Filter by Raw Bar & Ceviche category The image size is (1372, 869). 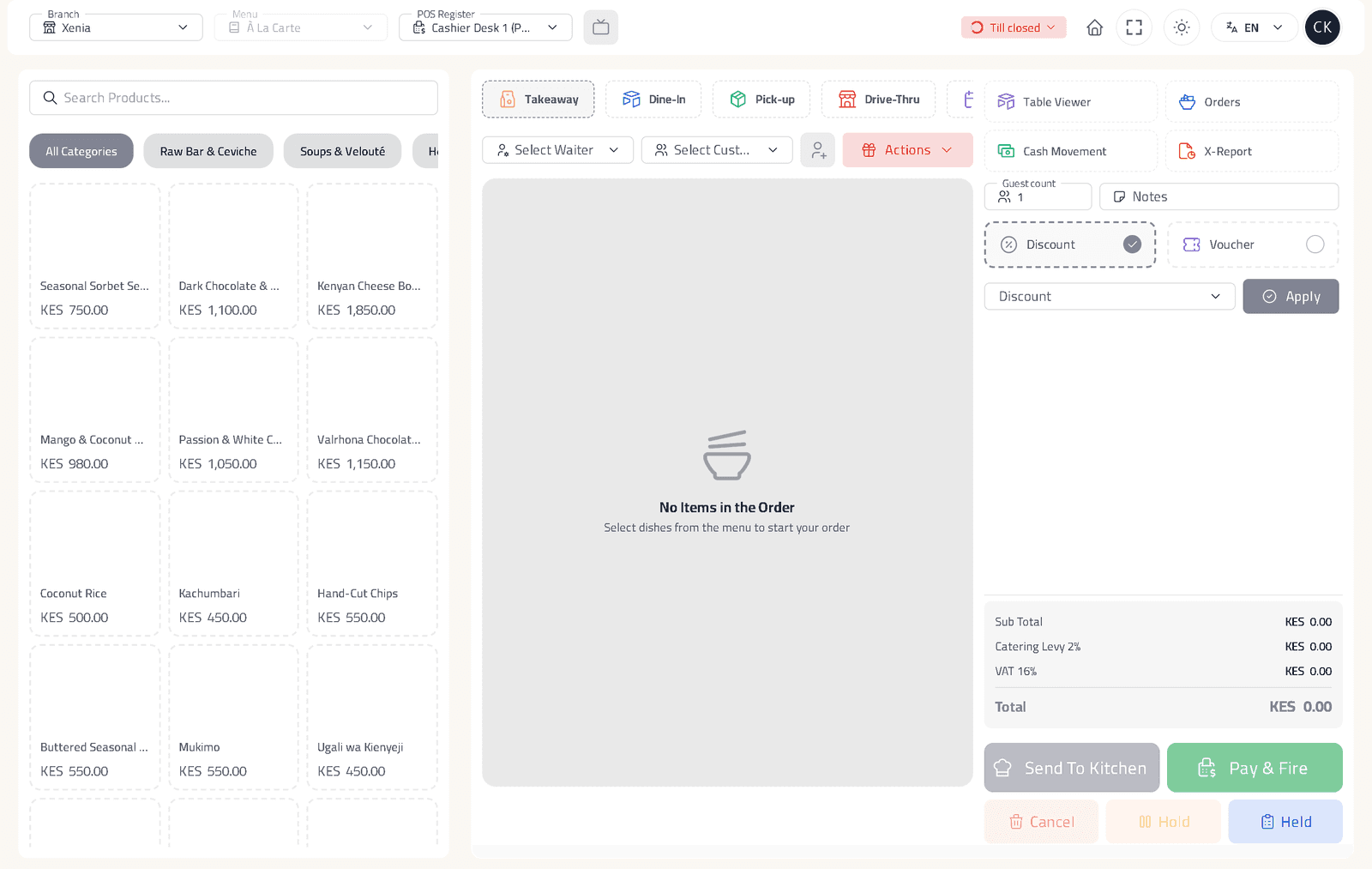[208, 151]
